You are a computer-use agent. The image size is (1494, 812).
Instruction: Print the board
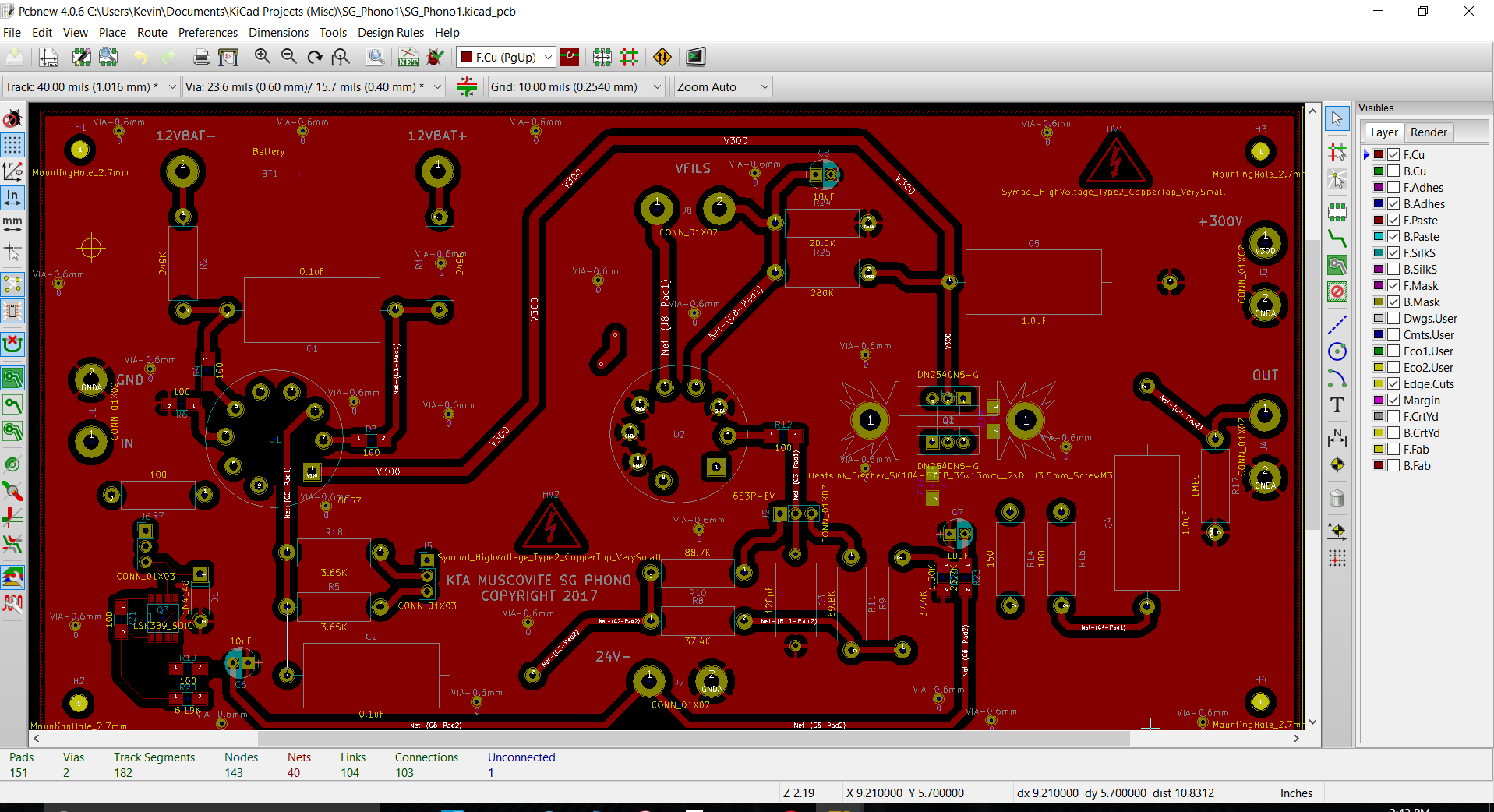[x=202, y=57]
